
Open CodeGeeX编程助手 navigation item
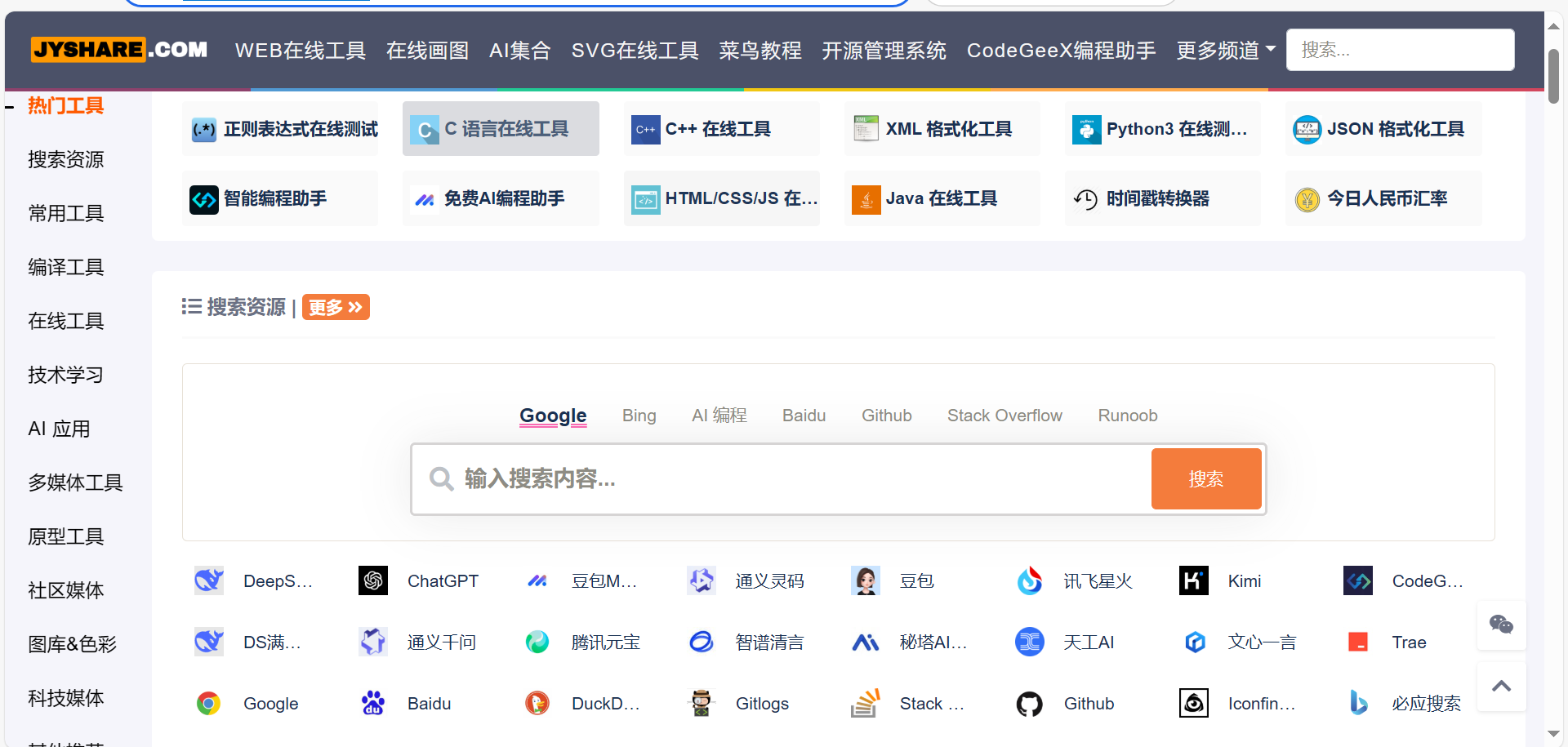pyautogui.click(x=1062, y=51)
